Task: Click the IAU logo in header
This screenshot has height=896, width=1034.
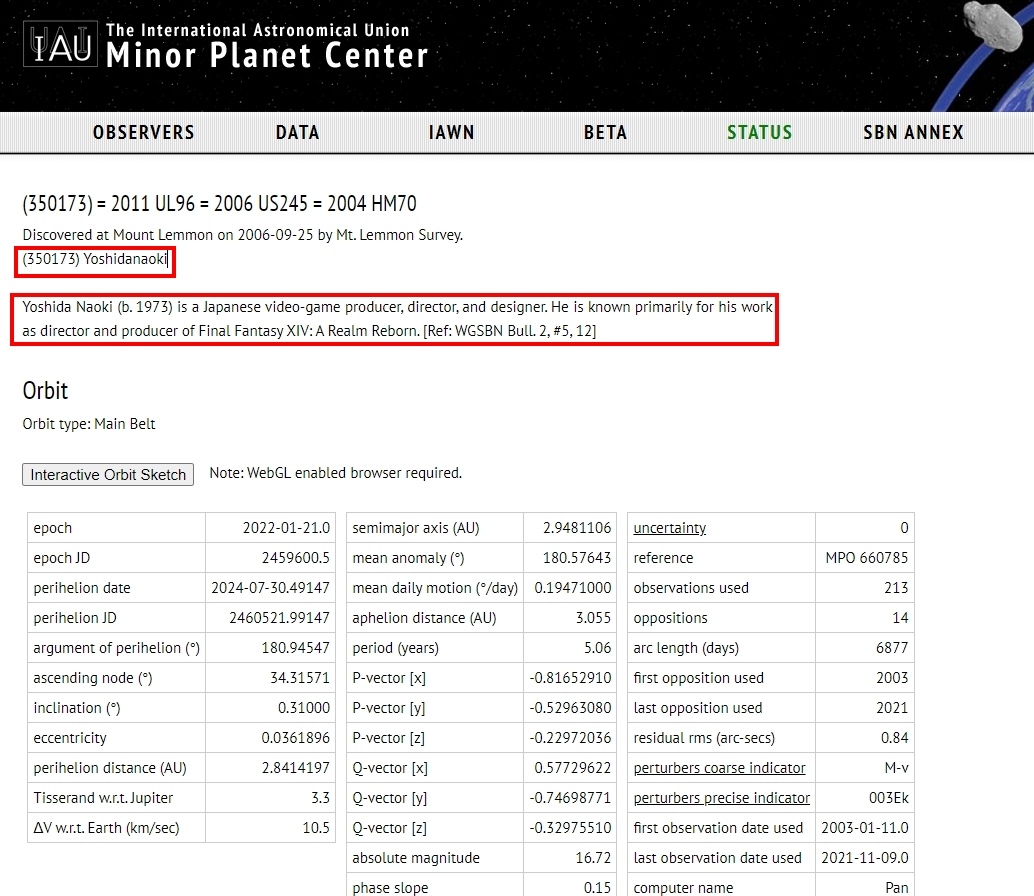Action: (x=60, y=44)
